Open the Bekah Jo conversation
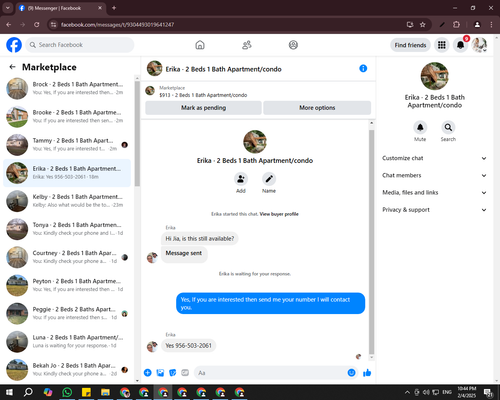The image size is (500, 400). click(67, 370)
